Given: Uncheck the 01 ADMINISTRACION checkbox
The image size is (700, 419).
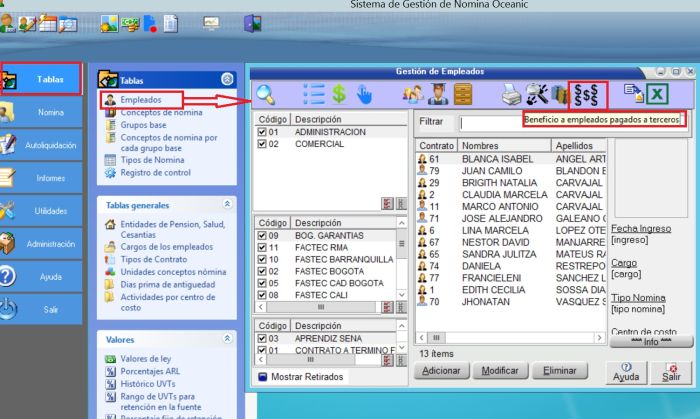Looking at the screenshot, I should click(261, 132).
